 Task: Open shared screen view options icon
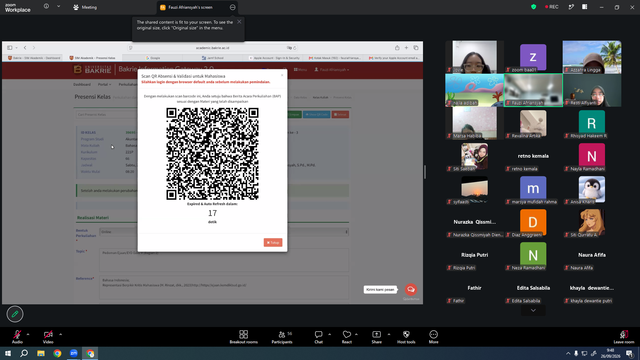click(232, 7)
